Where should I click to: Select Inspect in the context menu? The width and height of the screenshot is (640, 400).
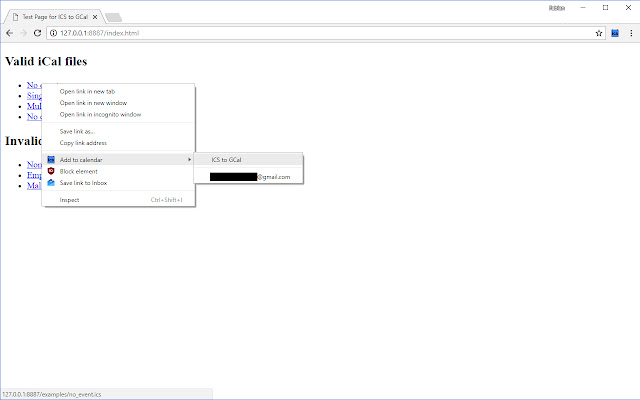click(118, 200)
